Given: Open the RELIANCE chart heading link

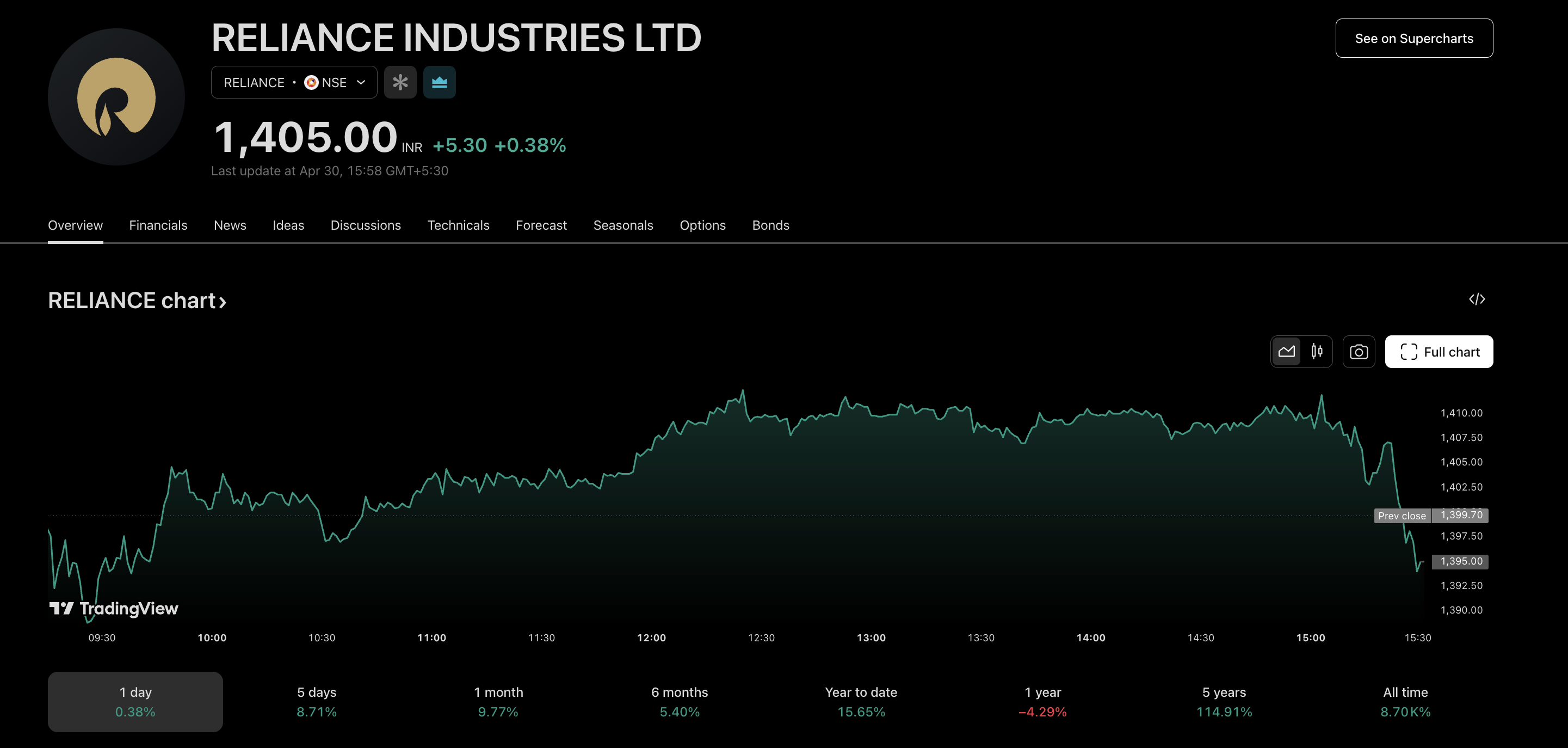Looking at the screenshot, I should (137, 301).
